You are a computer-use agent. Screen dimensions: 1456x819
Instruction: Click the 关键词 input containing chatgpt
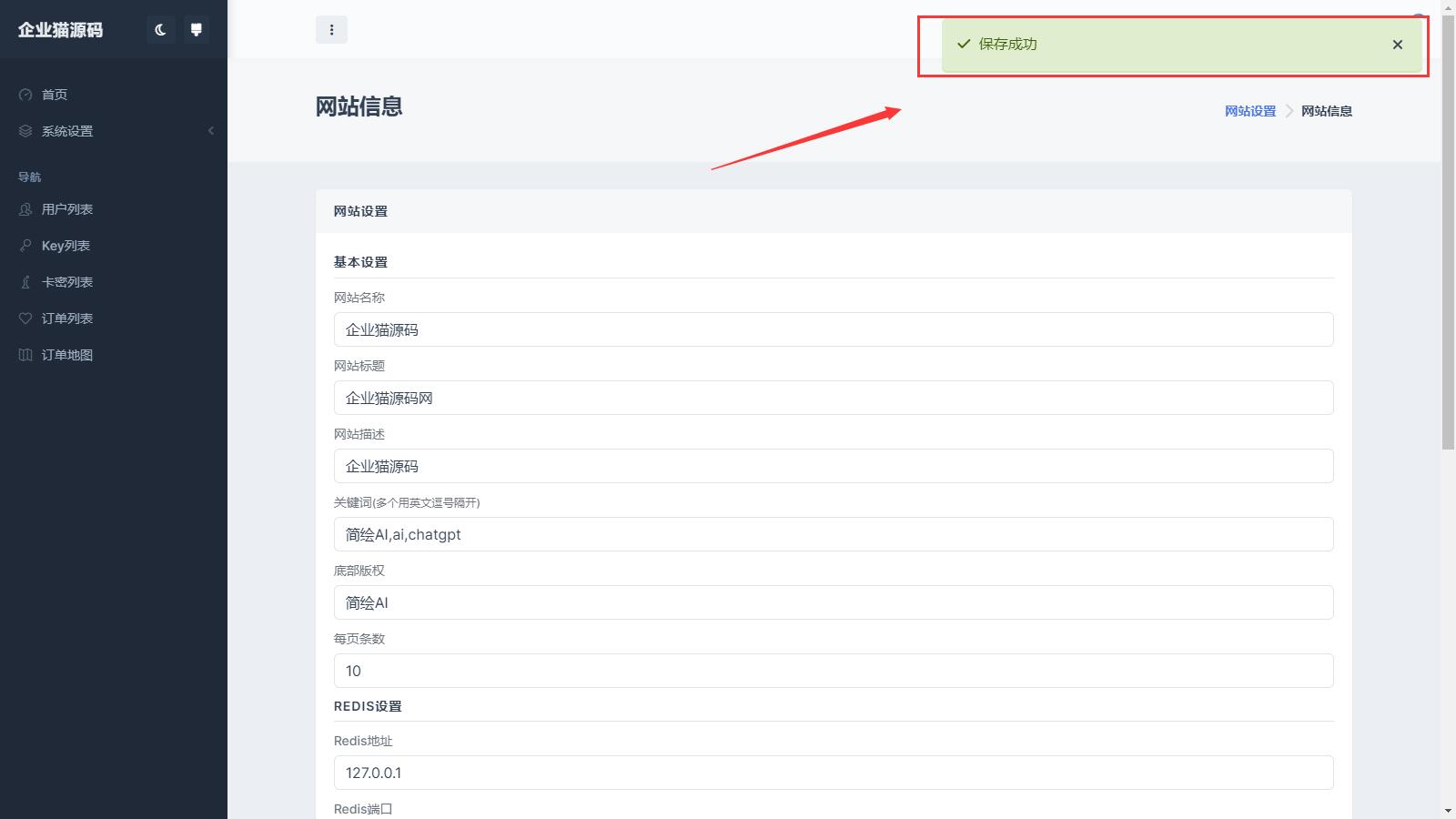coord(833,534)
